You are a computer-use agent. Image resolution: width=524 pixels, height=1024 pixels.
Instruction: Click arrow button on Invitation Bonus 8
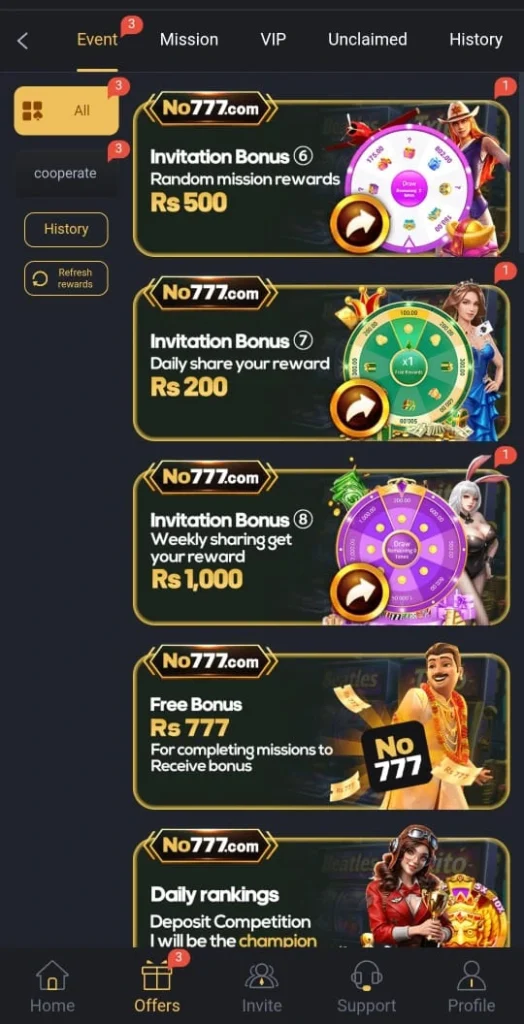coord(359,593)
